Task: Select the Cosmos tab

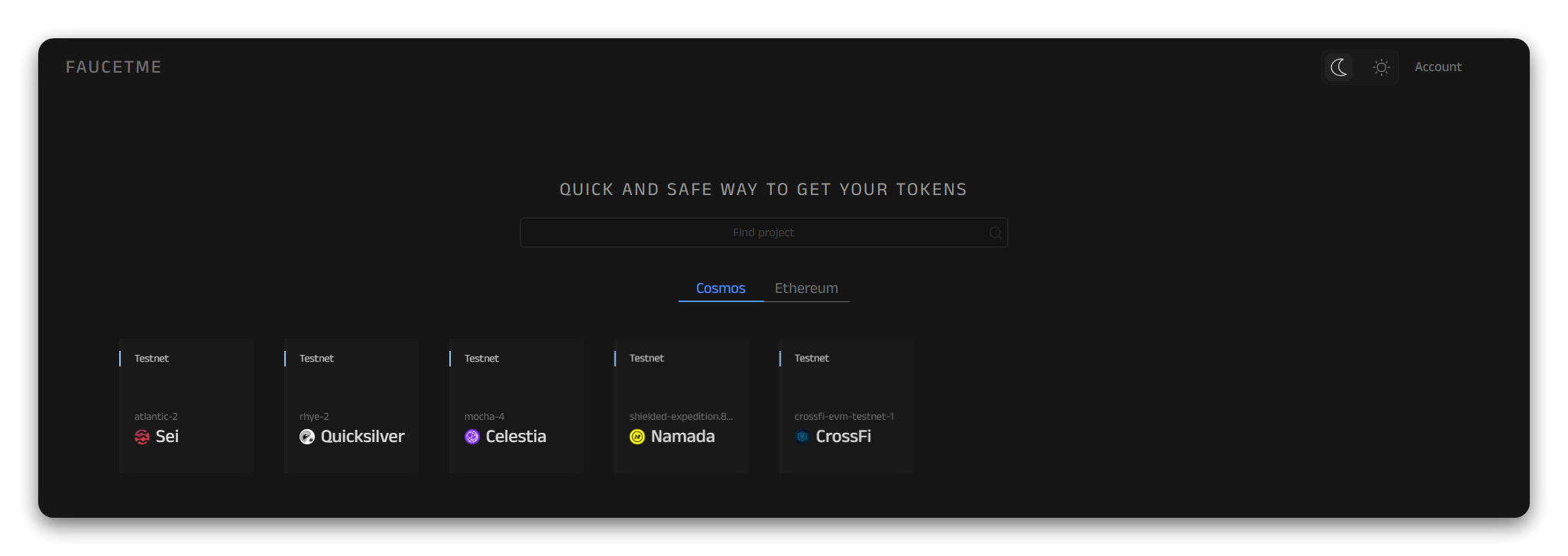Action: tap(721, 288)
